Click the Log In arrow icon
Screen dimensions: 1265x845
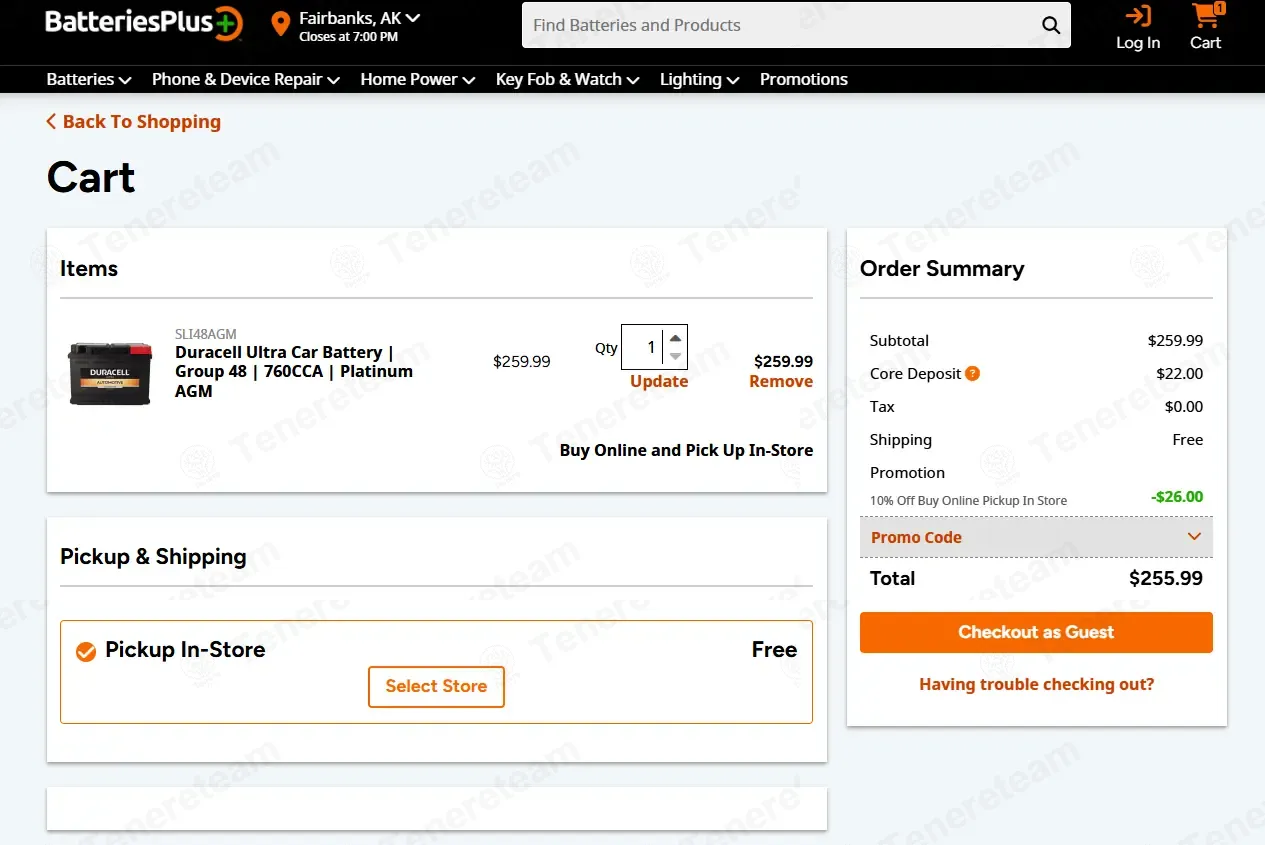(1138, 15)
